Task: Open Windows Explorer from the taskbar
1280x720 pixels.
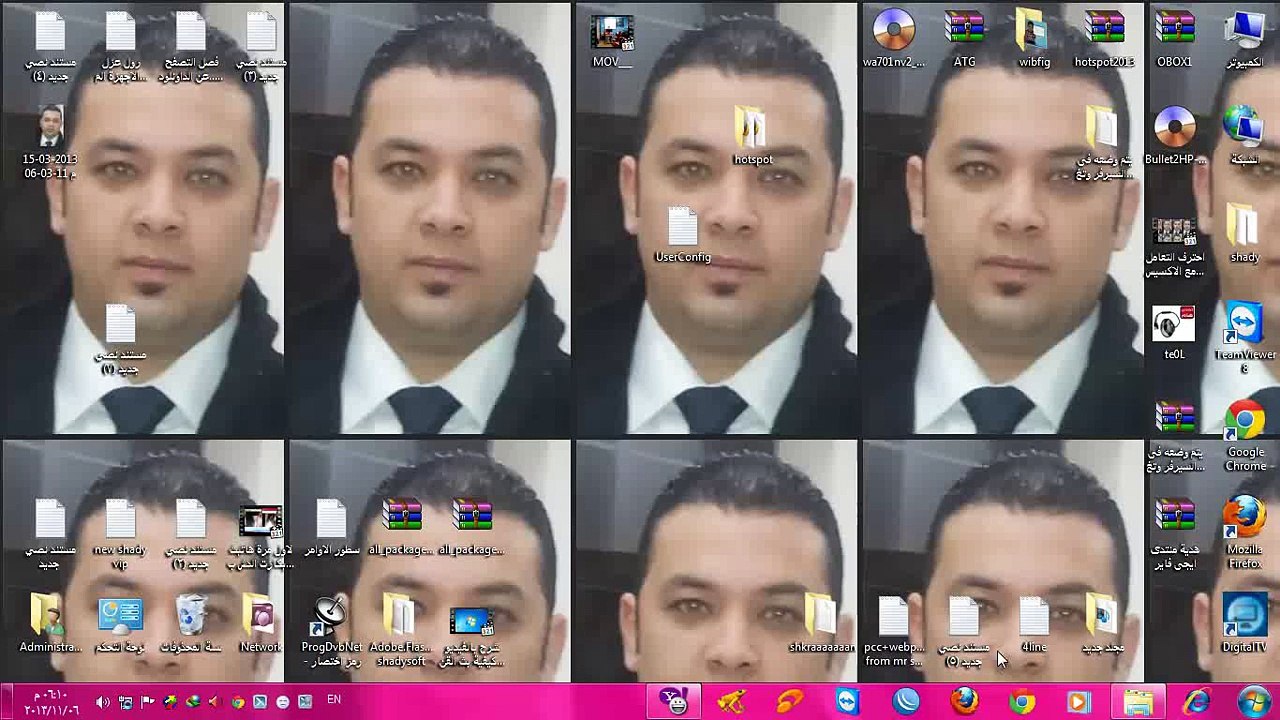Action: 1138,702
